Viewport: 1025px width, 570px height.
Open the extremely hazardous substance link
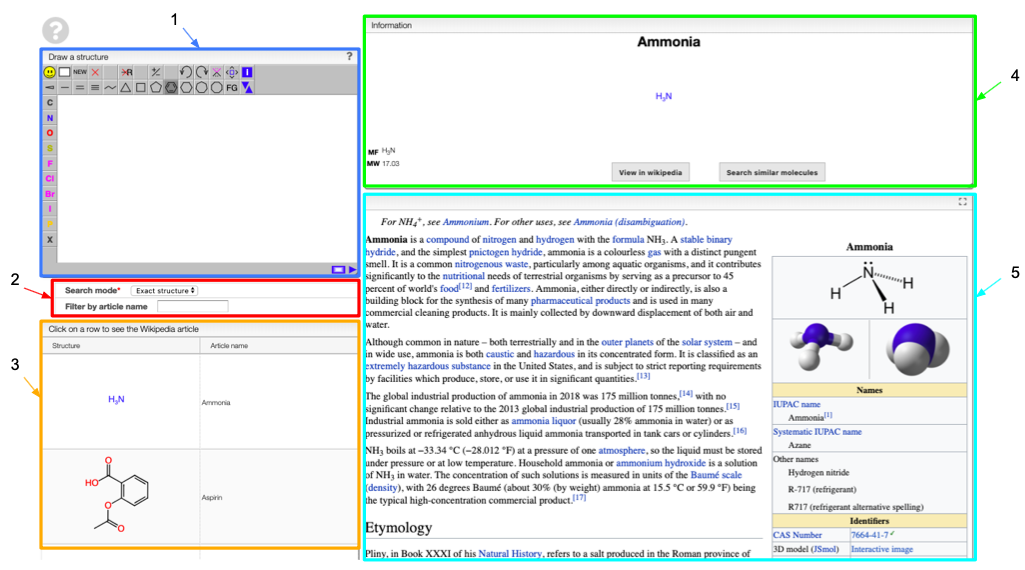[x=428, y=366]
